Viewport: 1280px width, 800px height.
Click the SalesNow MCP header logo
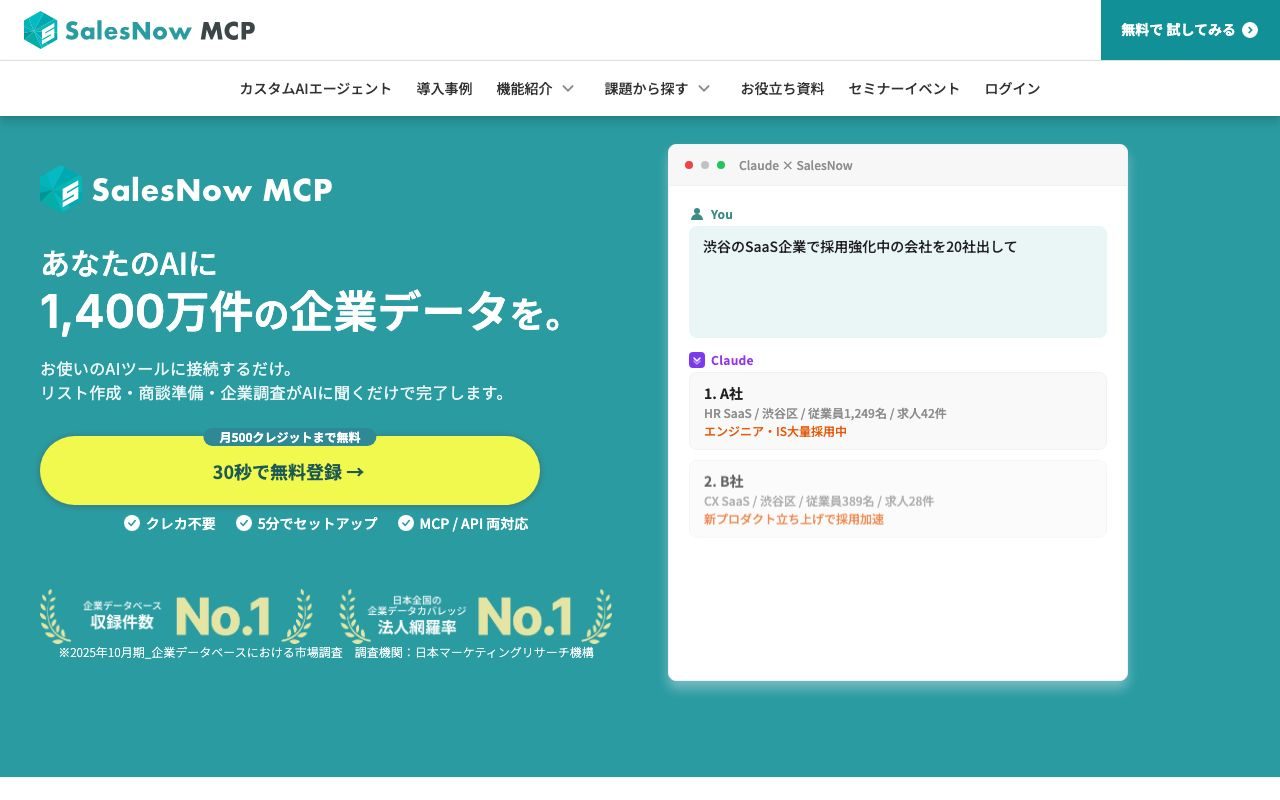139,30
